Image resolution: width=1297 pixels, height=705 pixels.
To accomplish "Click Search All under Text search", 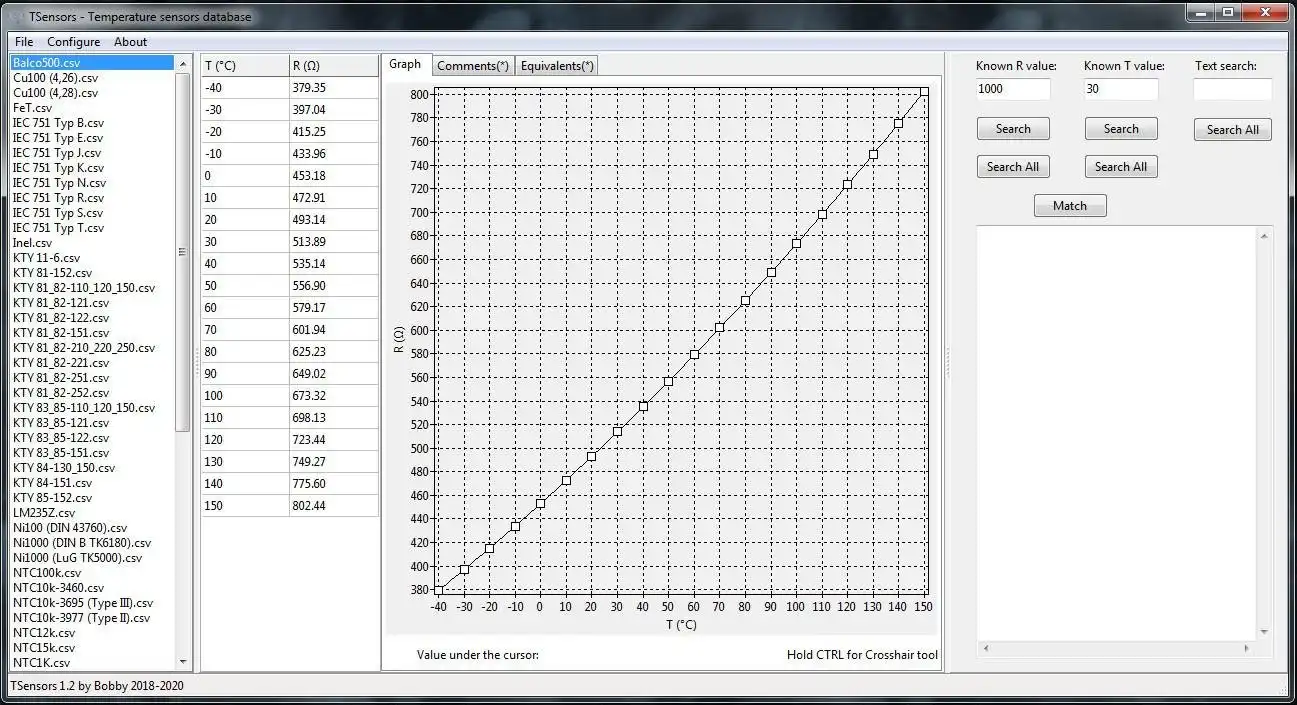I will (x=1232, y=130).
